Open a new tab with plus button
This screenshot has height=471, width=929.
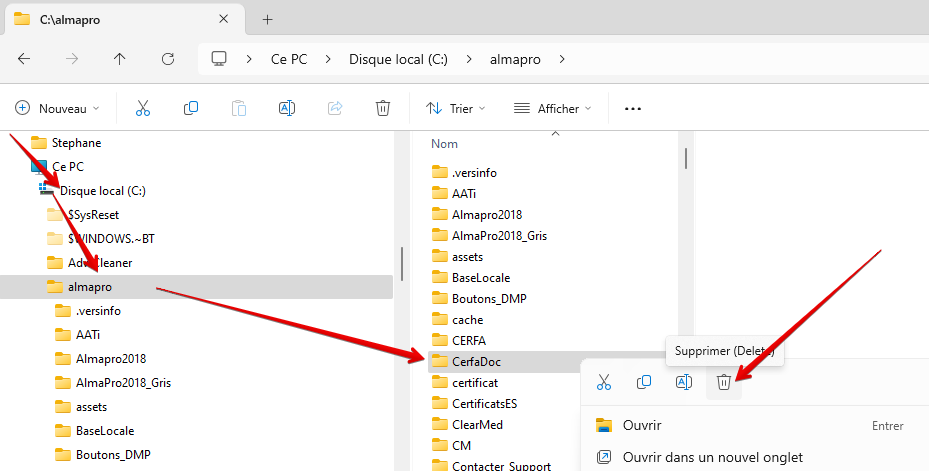pos(268,20)
